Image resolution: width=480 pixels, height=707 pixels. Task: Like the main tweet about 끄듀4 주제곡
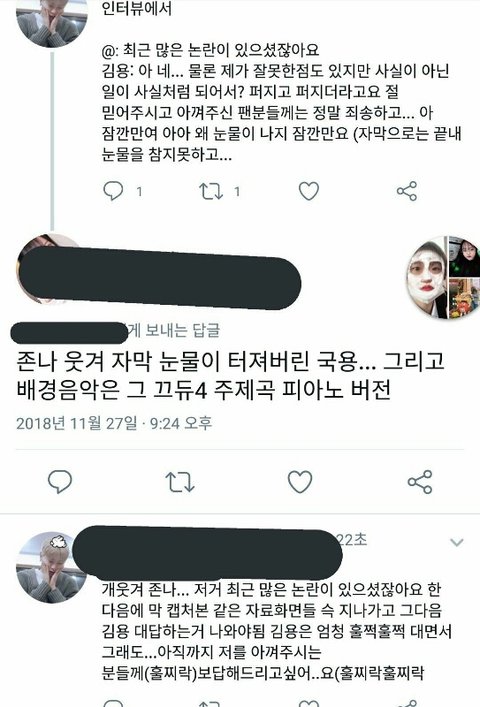[300, 482]
